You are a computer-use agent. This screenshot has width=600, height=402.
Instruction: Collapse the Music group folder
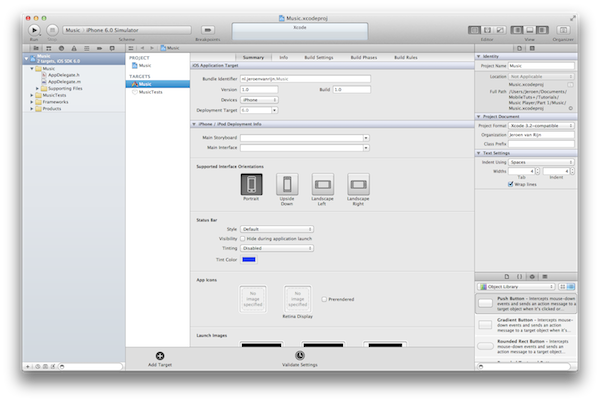(32, 68)
